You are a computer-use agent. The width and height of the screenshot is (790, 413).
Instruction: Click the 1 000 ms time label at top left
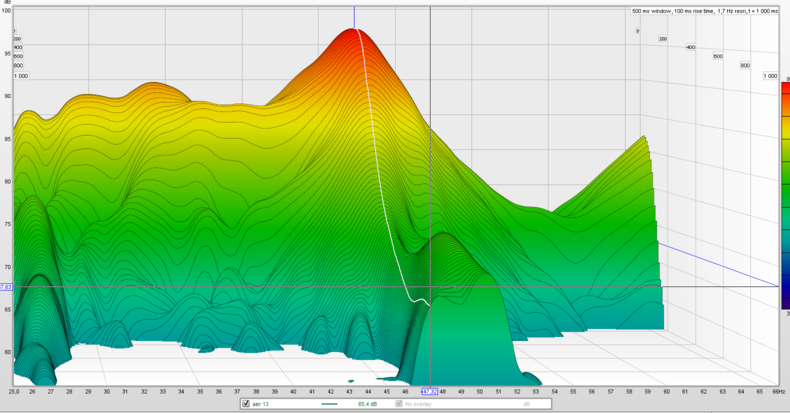point(20,76)
